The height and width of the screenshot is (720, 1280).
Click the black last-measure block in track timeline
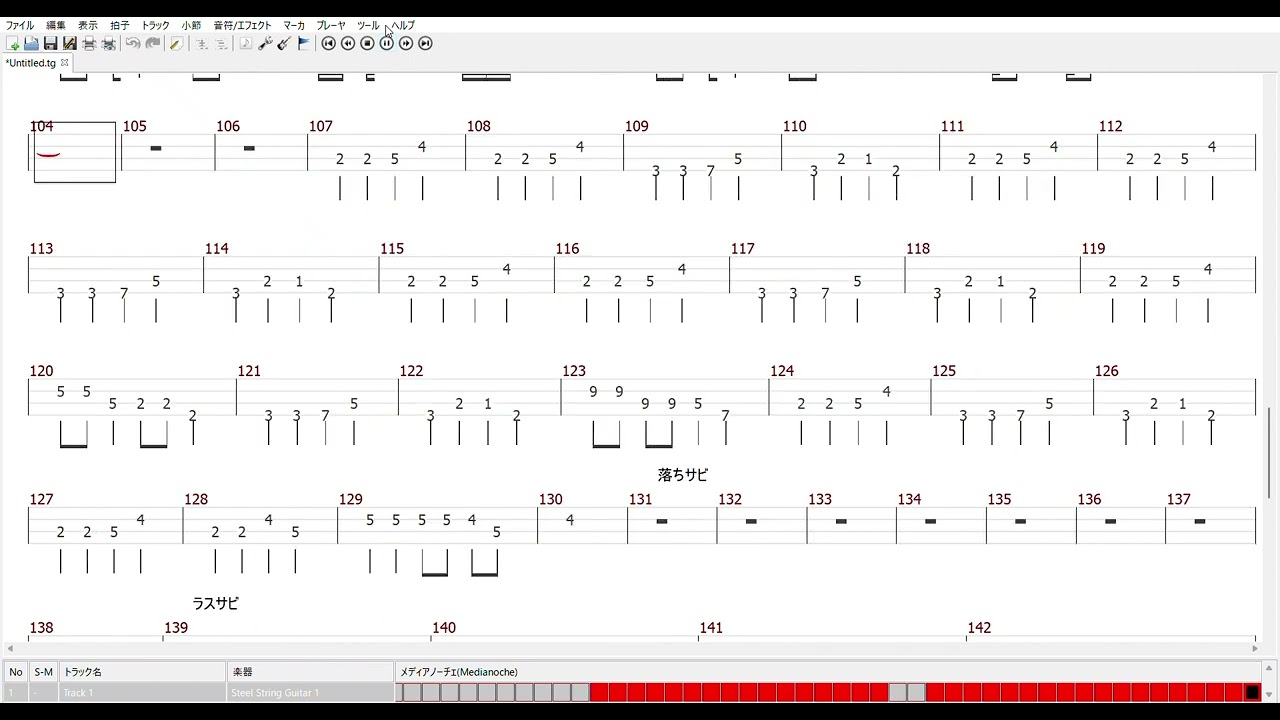1252,692
